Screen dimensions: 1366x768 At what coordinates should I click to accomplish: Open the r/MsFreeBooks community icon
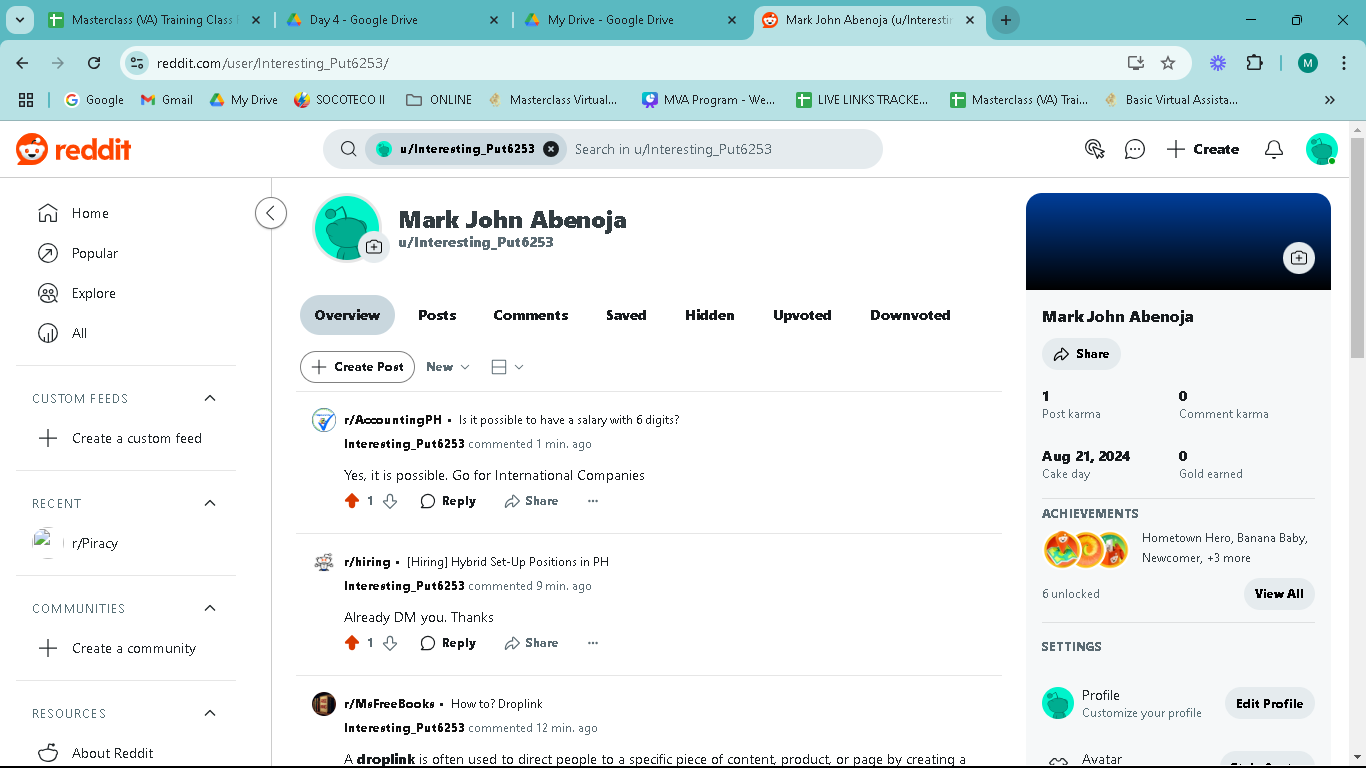pyautogui.click(x=323, y=704)
